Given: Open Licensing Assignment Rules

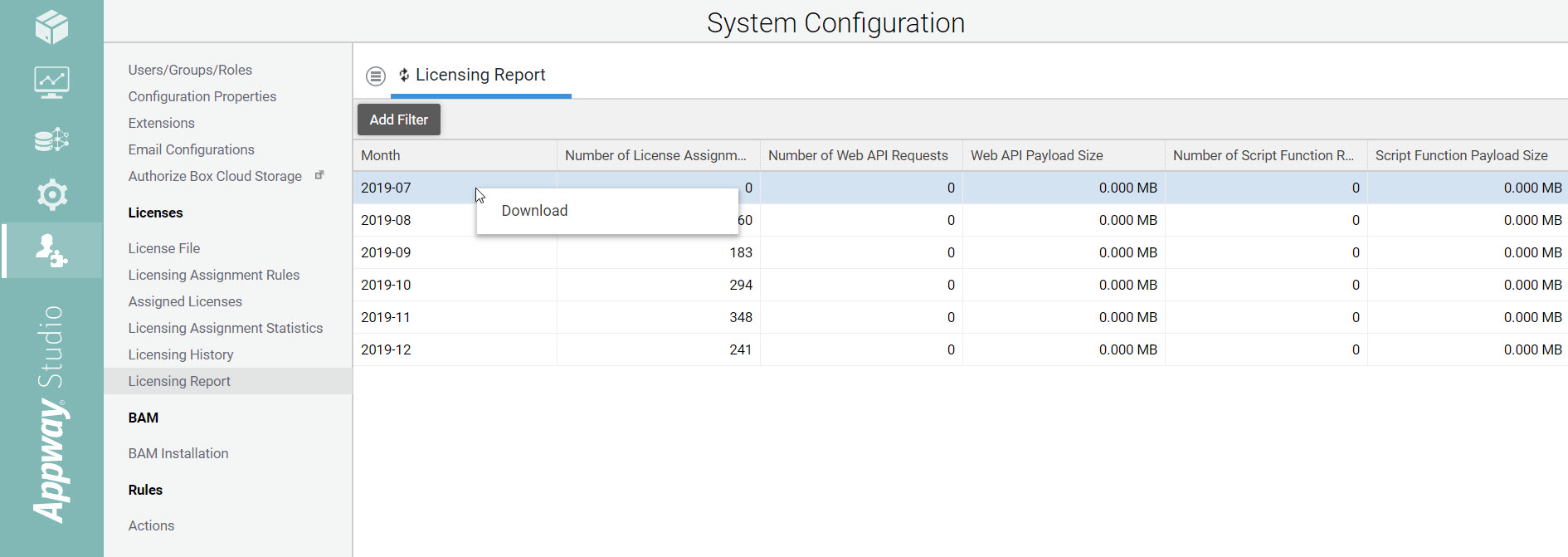Looking at the screenshot, I should 214,275.
